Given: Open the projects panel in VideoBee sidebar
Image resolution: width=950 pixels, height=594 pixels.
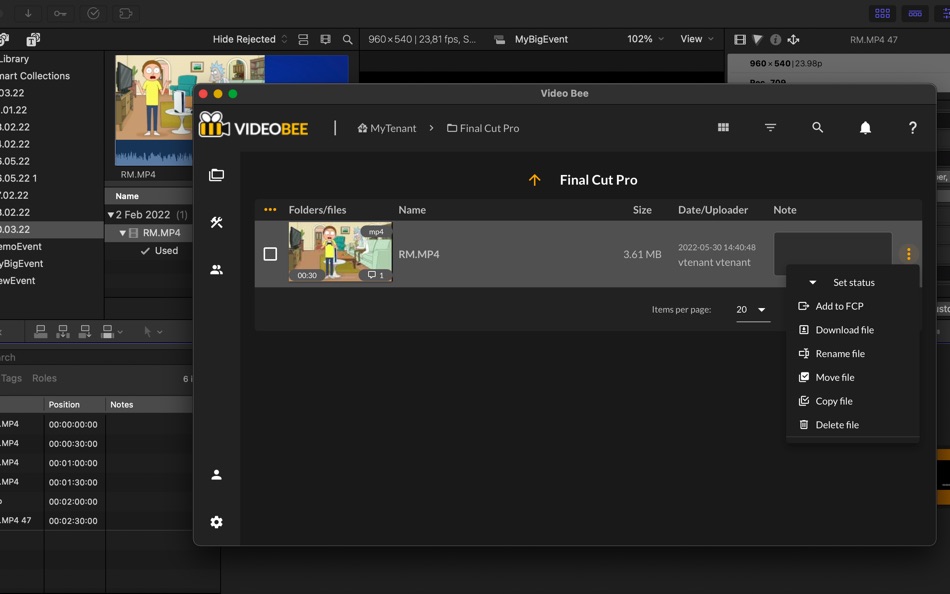Looking at the screenshot, I should pyautogui.click(x=216, y=174).
